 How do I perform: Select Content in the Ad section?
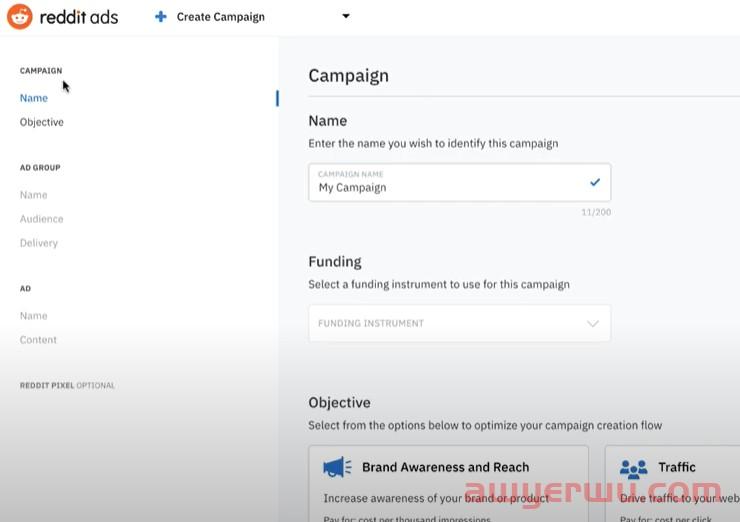(x=39, y=340)
